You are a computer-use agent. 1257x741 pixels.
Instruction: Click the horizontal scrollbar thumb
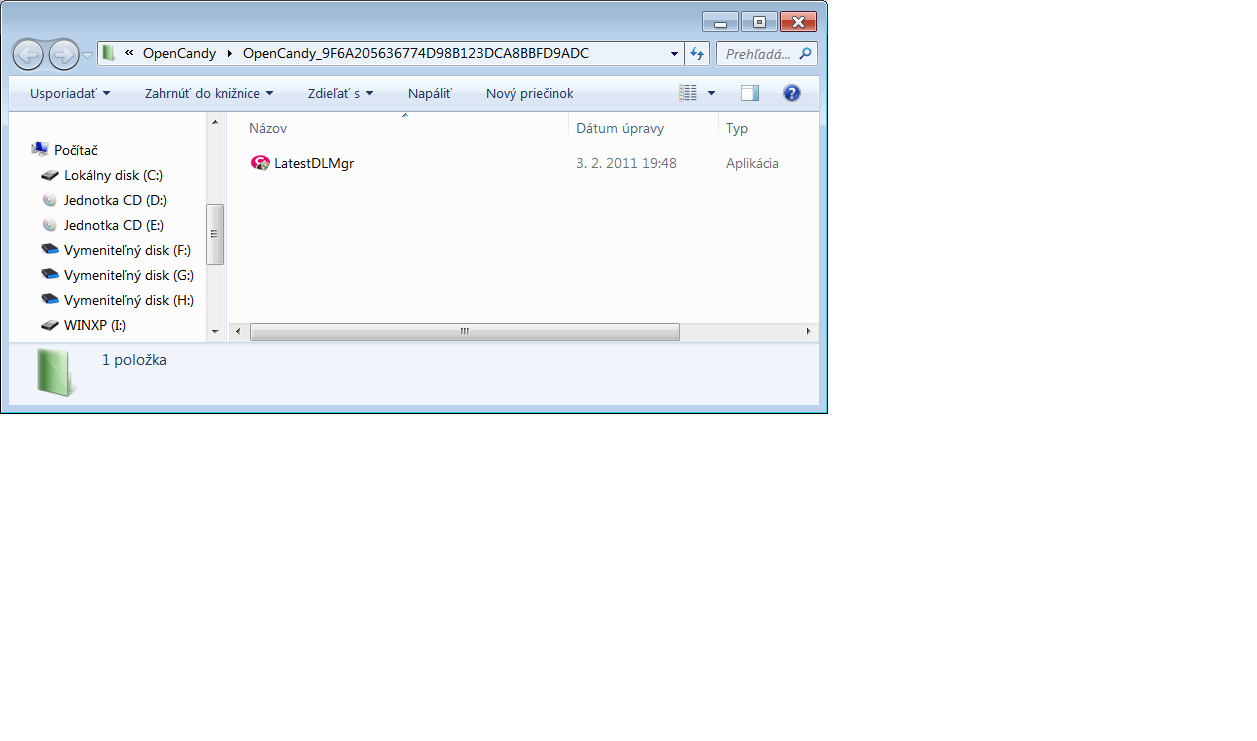[x=464, y=331]
